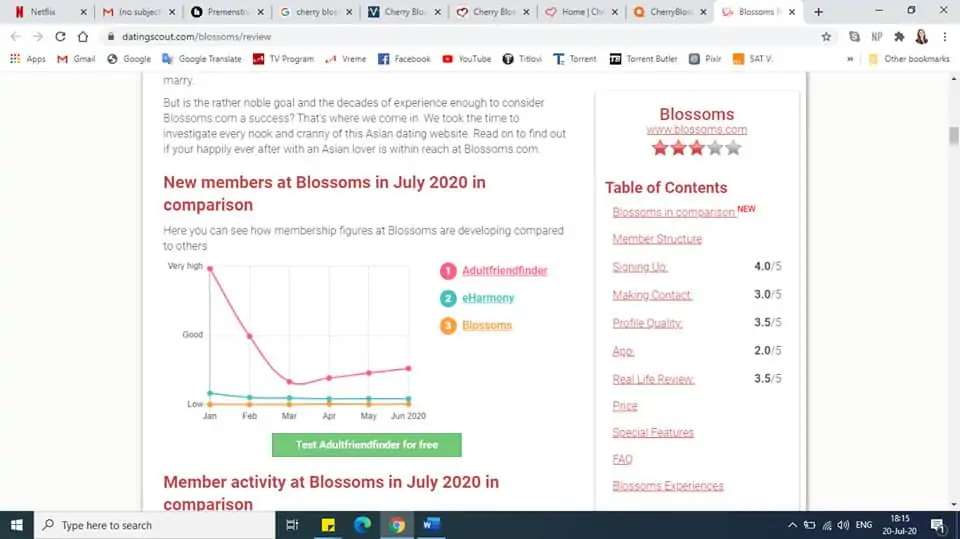Open a new browser tab

click(818, 12)
